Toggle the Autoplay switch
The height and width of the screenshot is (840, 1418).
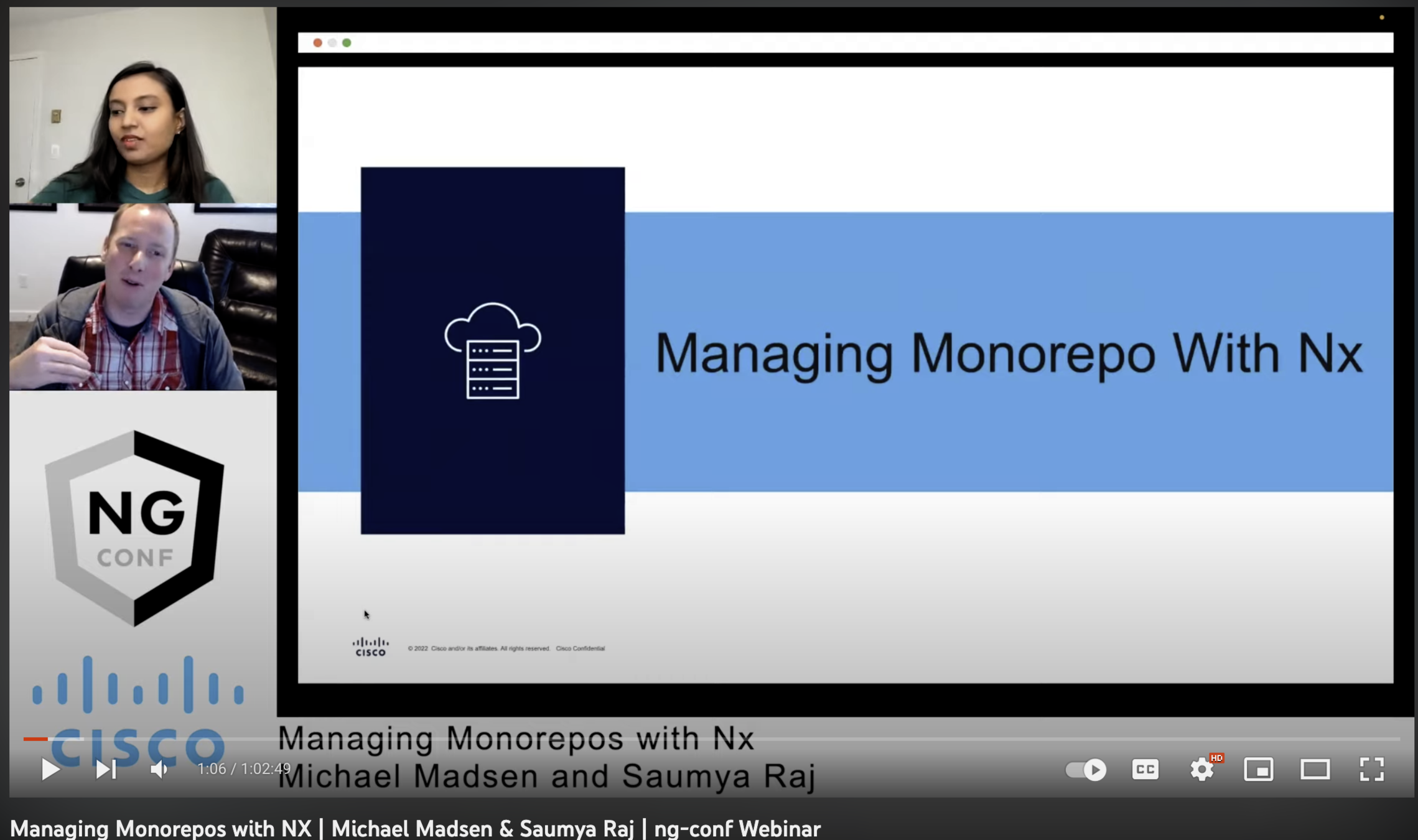click(x=1086, y=770)
